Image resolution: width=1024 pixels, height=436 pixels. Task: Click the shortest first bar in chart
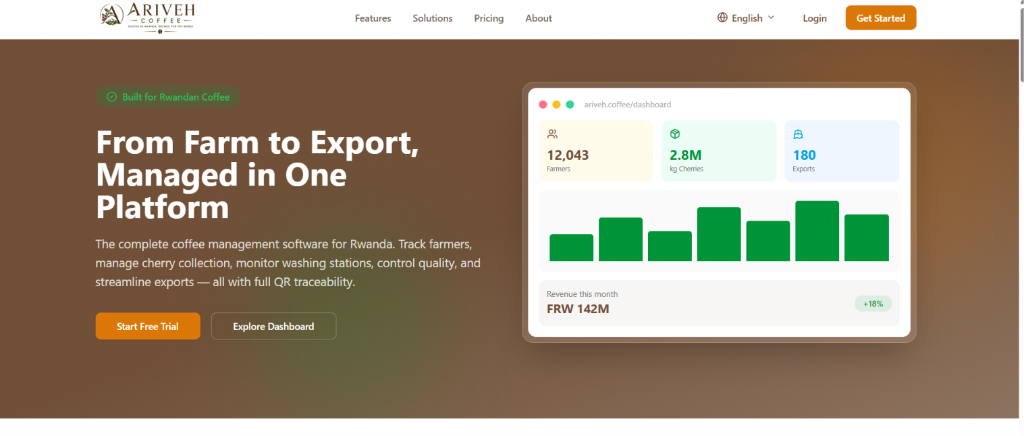click(x=571, y=248)
